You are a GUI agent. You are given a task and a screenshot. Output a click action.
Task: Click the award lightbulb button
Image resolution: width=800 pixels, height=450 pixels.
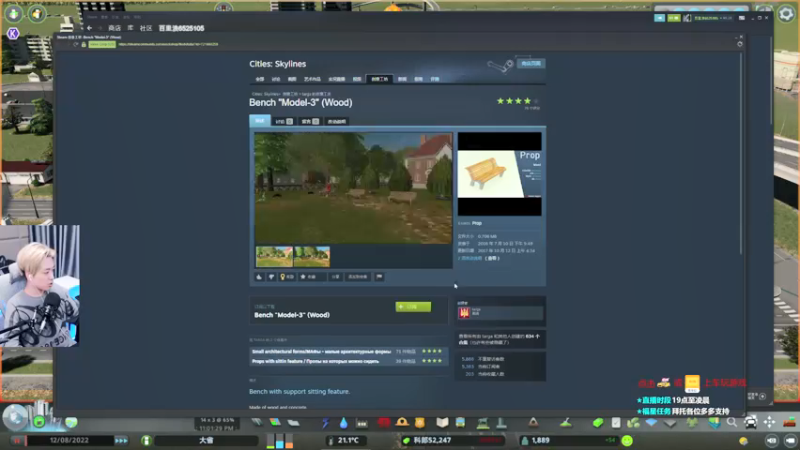click(x=287, y=277)
